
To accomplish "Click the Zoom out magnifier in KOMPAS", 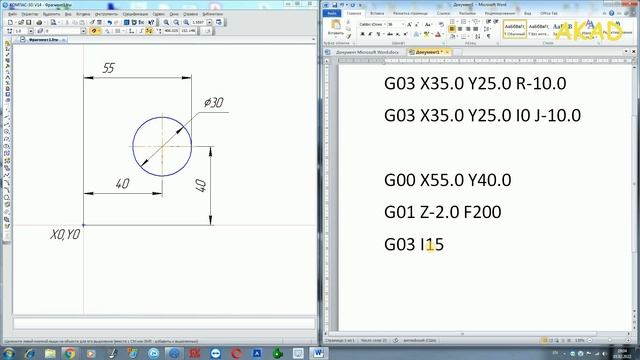I will (176, 22).
